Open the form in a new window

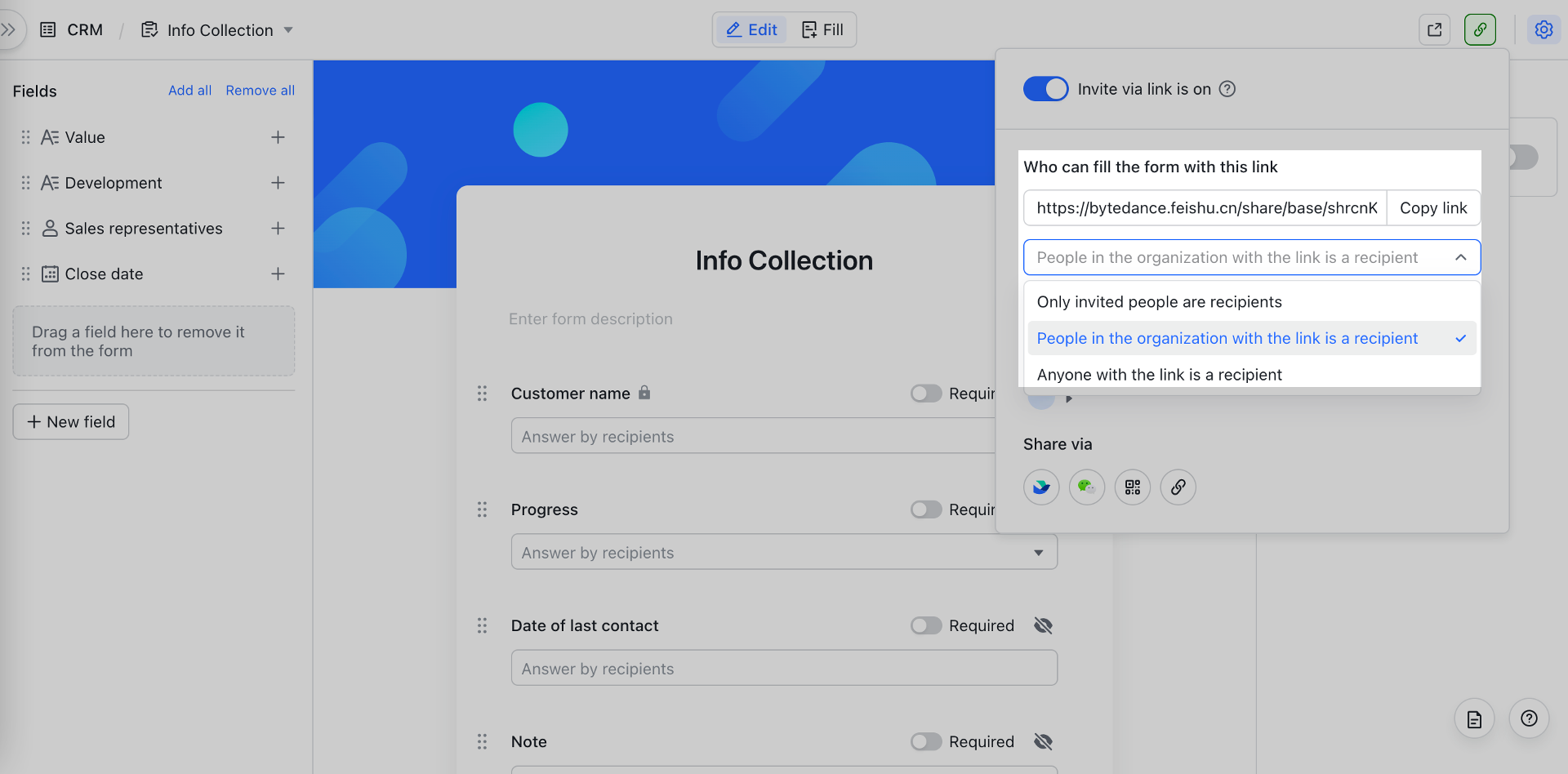[x=1434, y=29]
